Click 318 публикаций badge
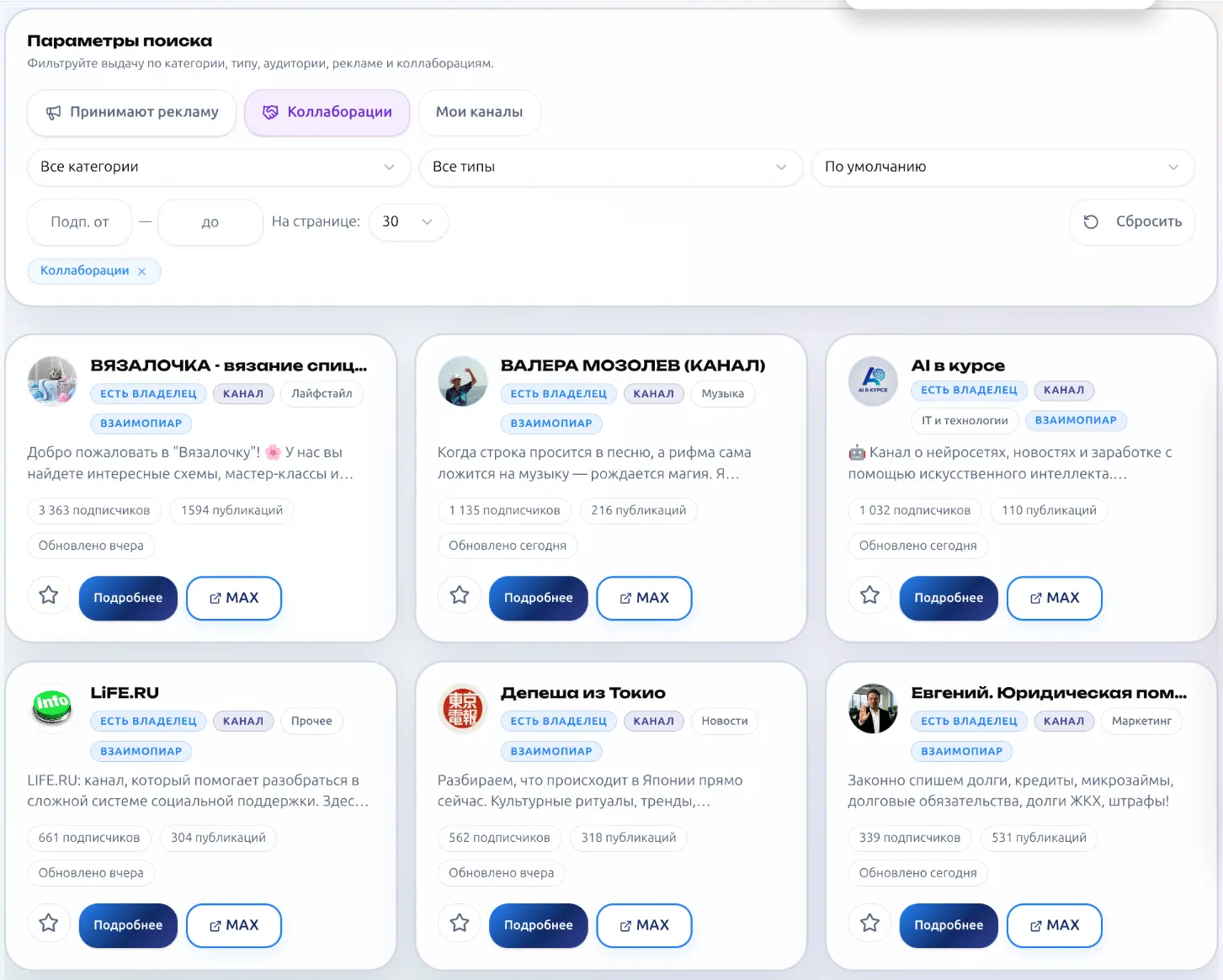The height and width of the screenshot is (980, 1223). point(629,838)
